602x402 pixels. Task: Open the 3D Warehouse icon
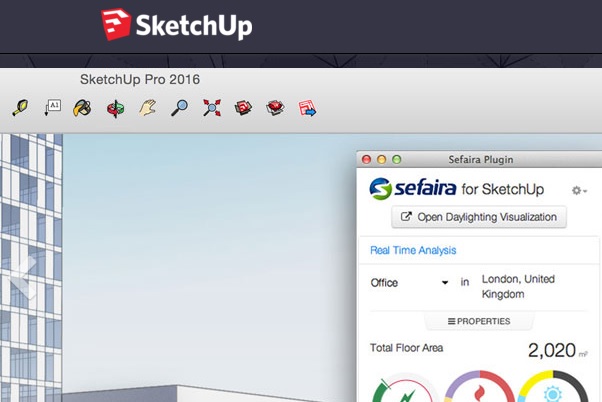point(243,108)
